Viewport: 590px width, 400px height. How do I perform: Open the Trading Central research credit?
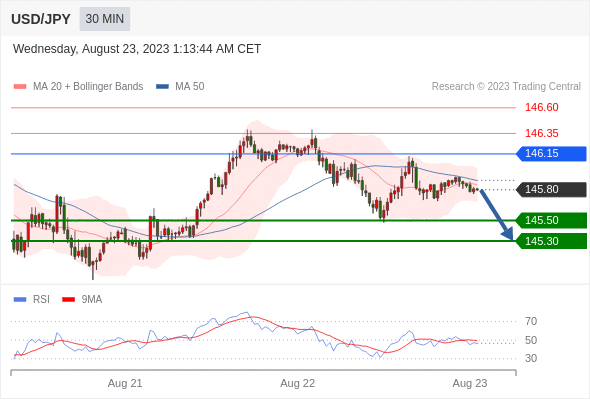click(x=506, y=87)
